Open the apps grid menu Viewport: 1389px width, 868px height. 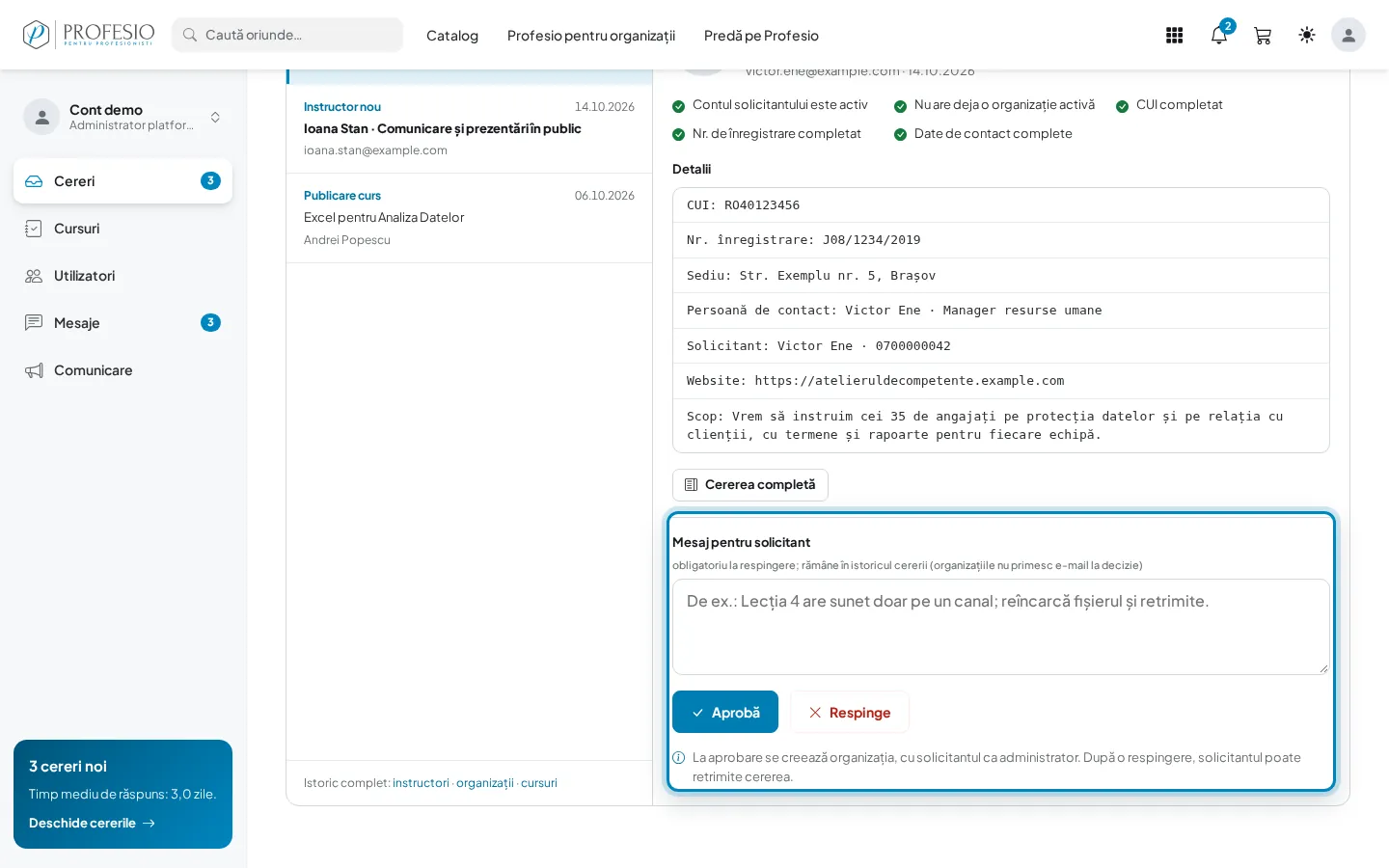[1174, 36]
